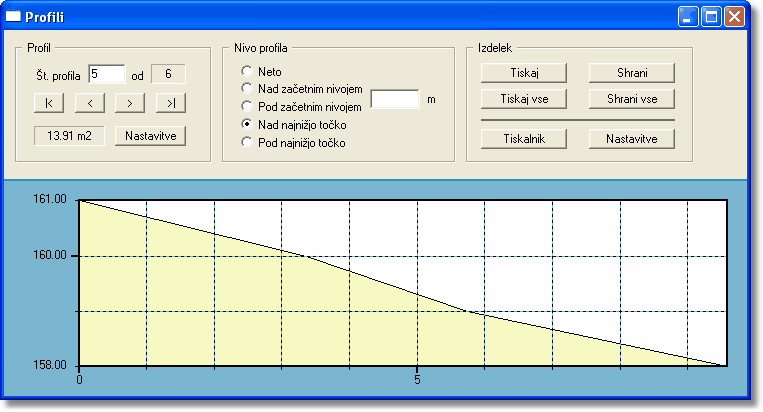Click the Shrani vse button
Image resolution: width=763 pixels, height=412 pixels.
pyautogui.click(x=631, y=98)
